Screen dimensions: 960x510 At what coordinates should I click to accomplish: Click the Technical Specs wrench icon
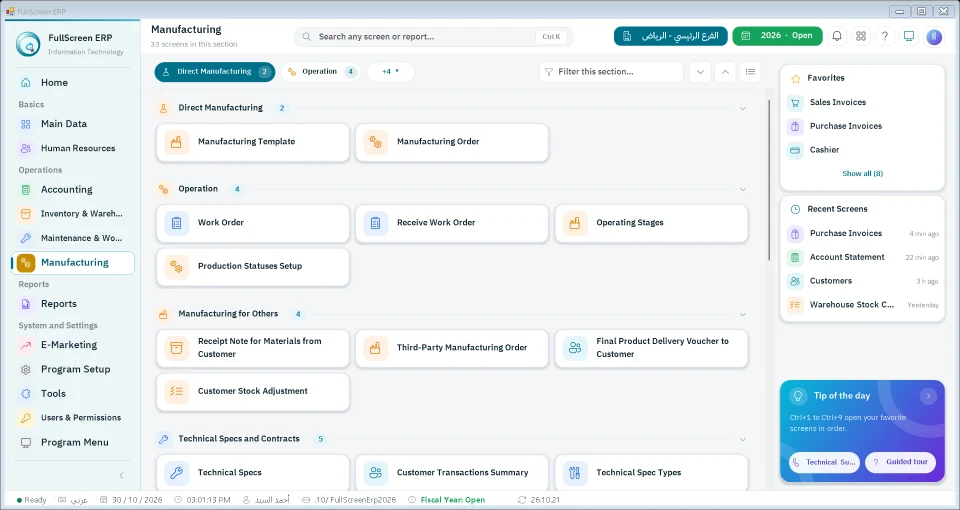176,473
